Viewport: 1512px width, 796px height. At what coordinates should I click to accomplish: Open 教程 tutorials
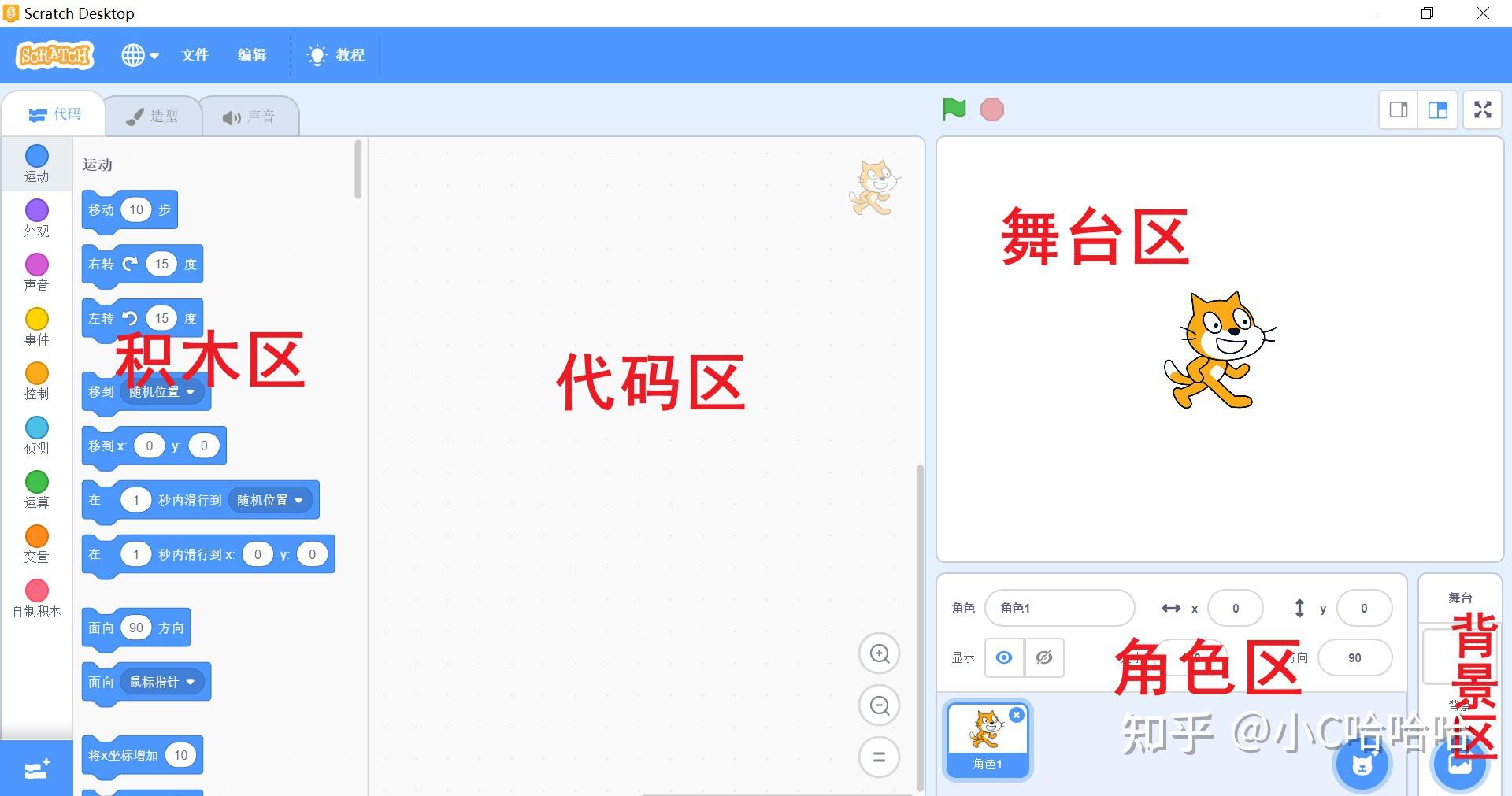[x=336, y=55]
